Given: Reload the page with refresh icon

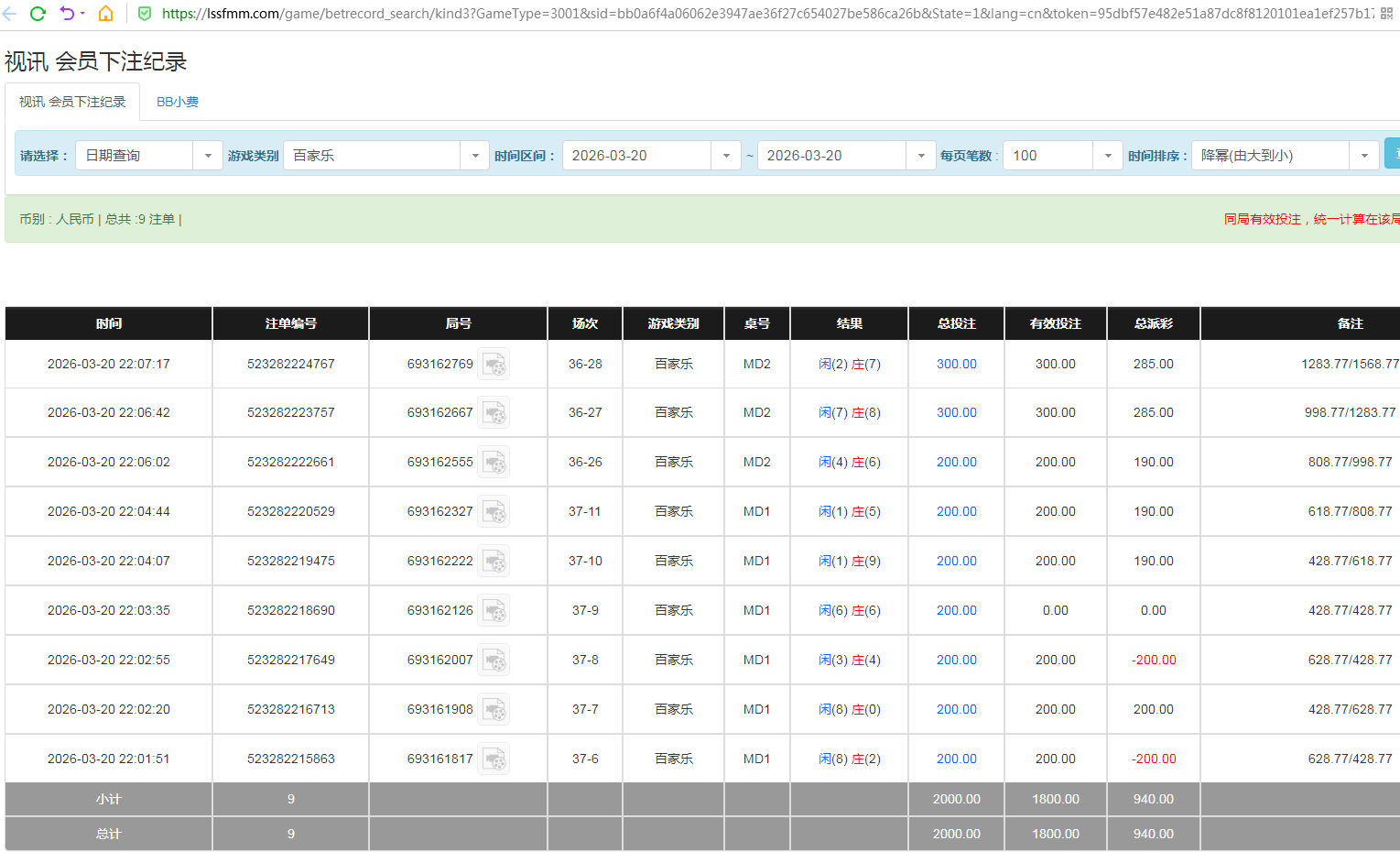Looking at the screenshot, I should 38,14.
